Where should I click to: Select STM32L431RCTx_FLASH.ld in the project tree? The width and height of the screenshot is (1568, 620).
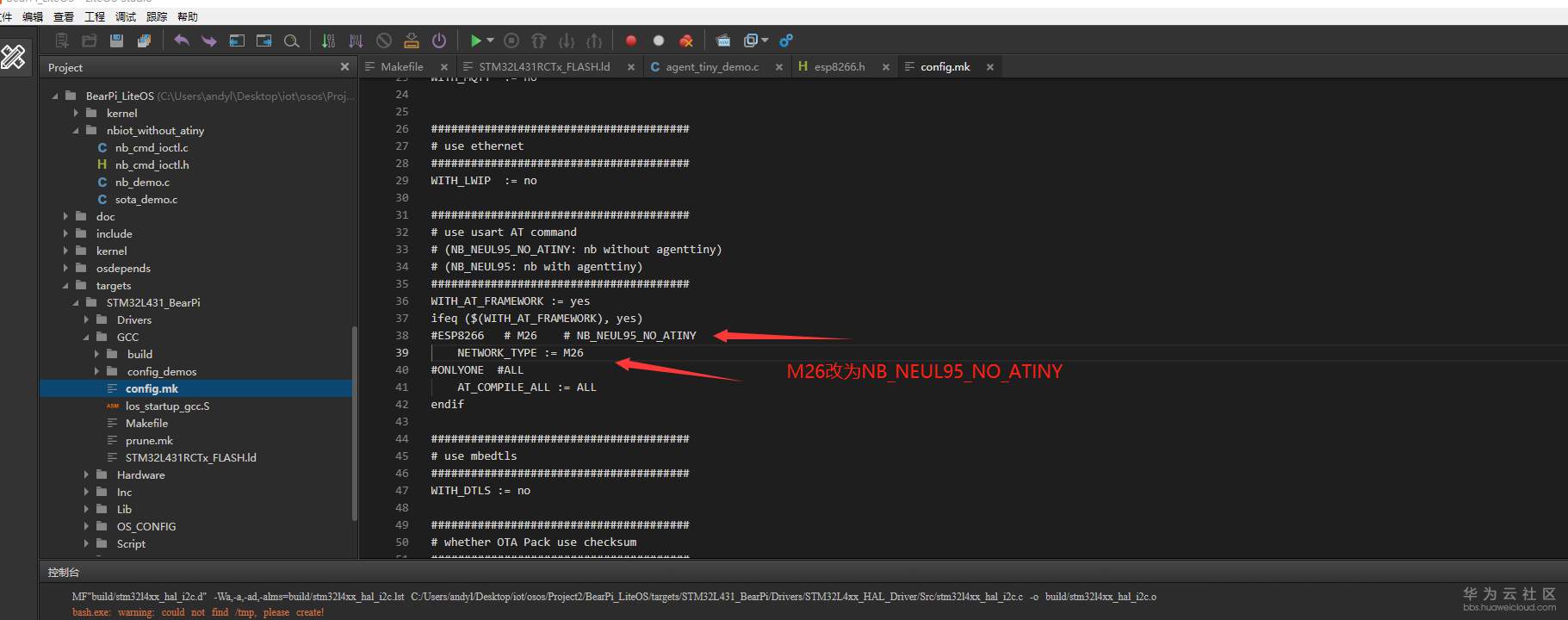click(x=190, y=458)
